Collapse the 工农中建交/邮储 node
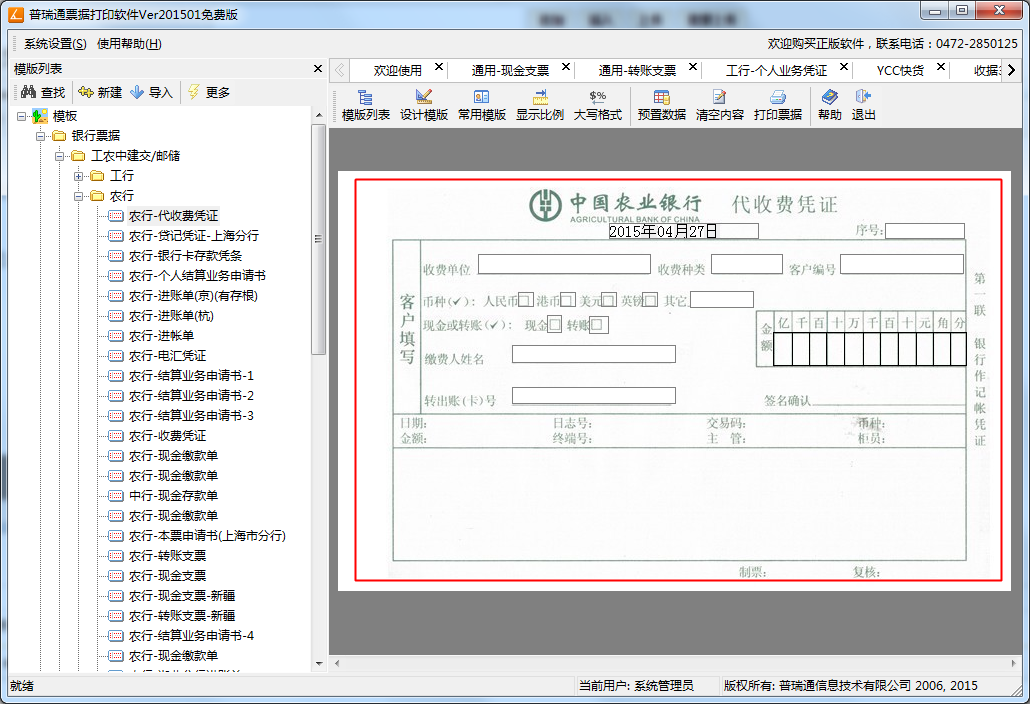The width and height of the screenshot is (1030, 704). 60,156
